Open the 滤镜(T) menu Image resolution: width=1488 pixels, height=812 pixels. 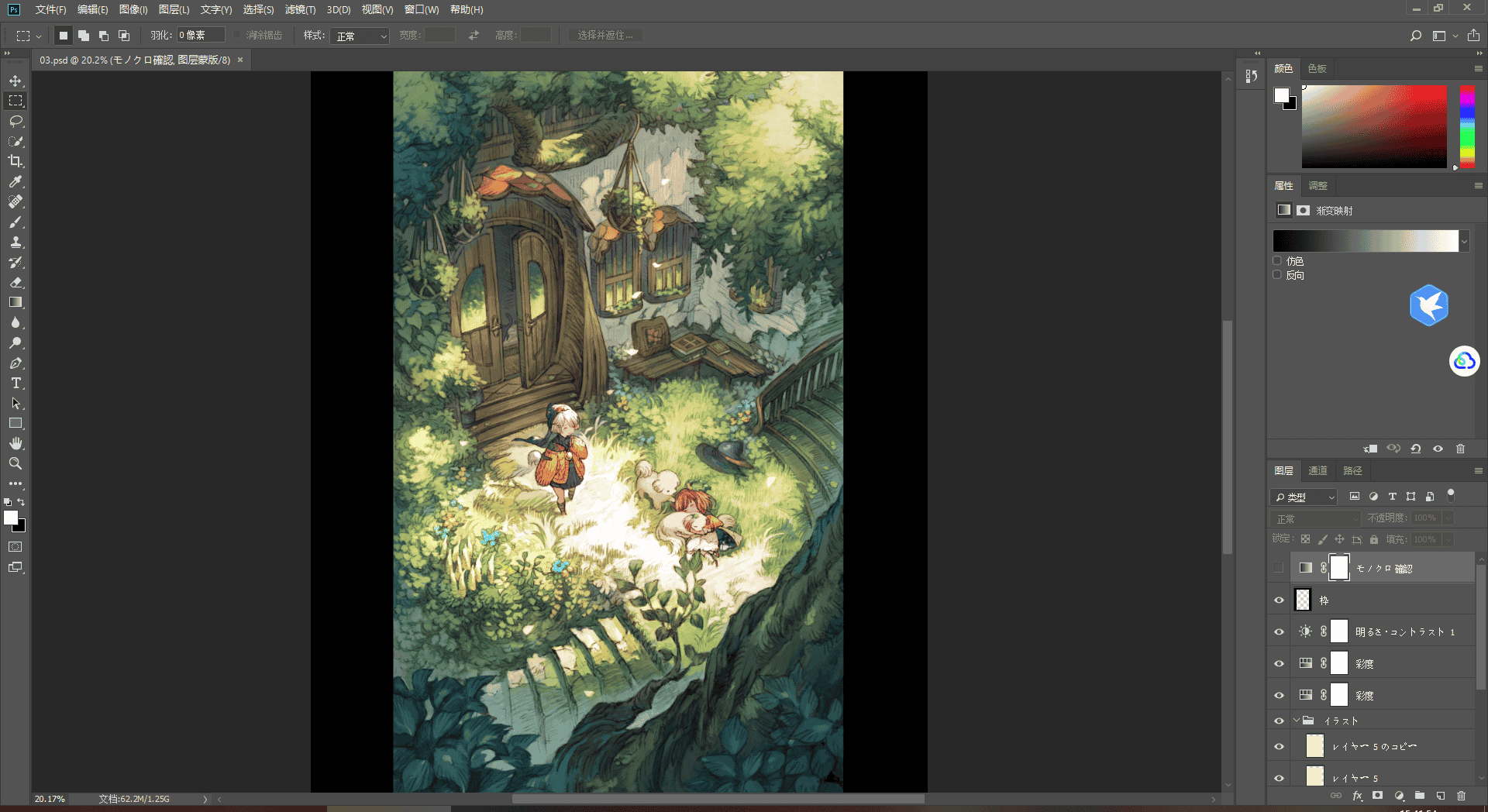pyautogui.click(x=300, y=9)
